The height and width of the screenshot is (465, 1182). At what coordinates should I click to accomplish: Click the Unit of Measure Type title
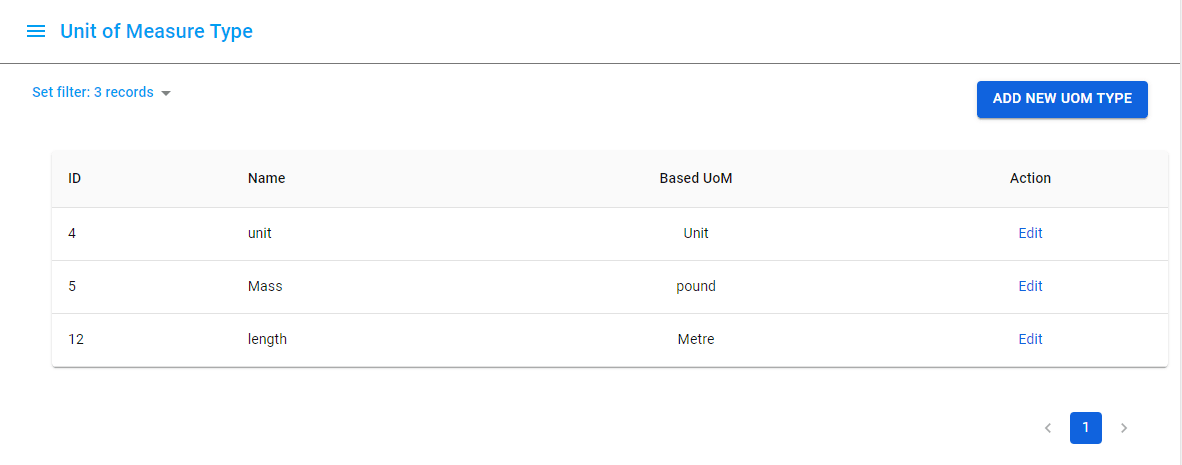click(156, 31)
